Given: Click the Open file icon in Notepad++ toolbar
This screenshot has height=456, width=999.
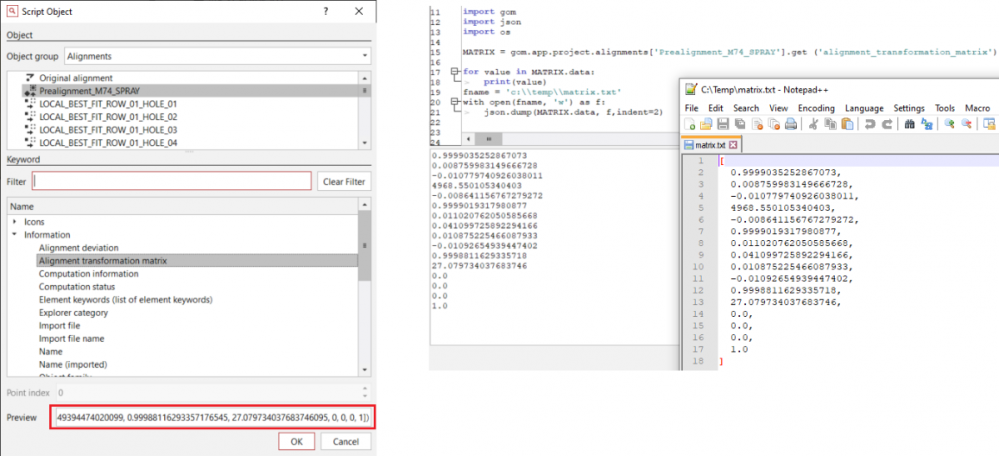Looking at the screenshot, I should tap(706, 124).
